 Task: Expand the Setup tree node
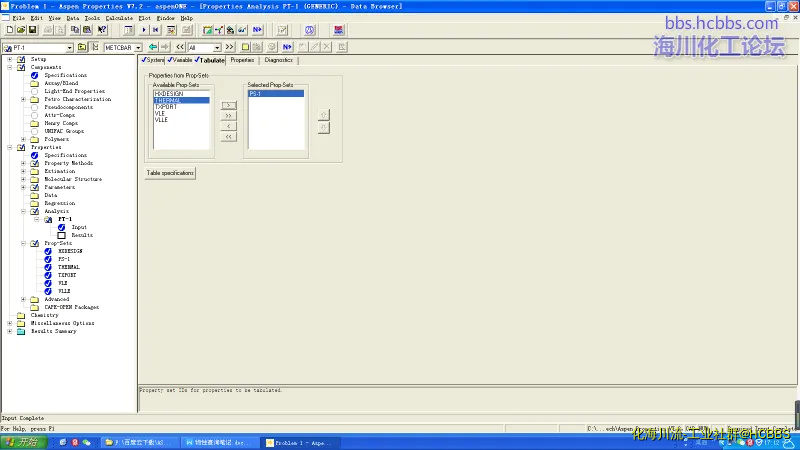(10, 59)
